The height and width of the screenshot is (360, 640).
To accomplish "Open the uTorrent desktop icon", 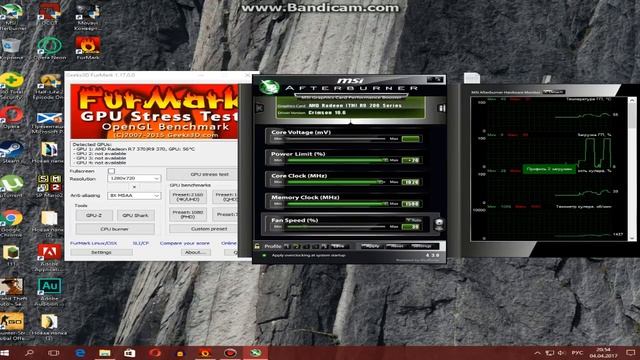I will point(11,186).
